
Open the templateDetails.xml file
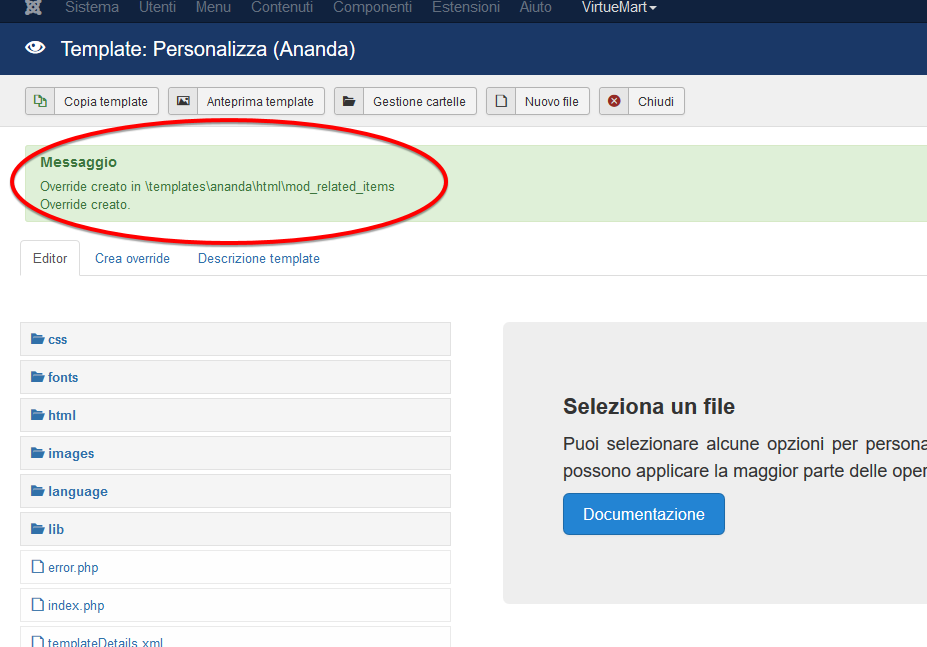pos(235,637)
